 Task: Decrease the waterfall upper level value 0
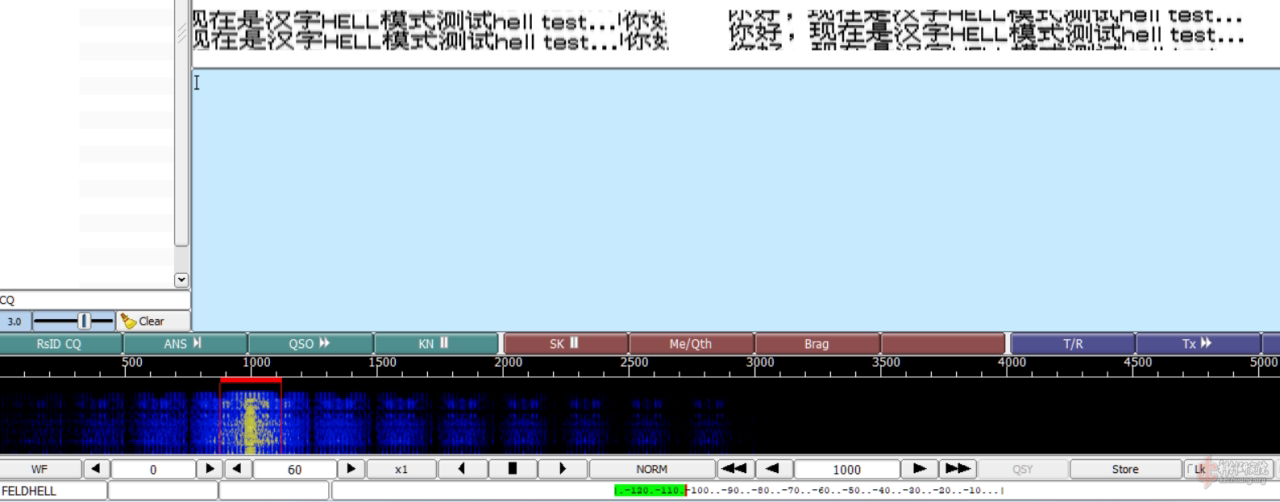[96, 469]
